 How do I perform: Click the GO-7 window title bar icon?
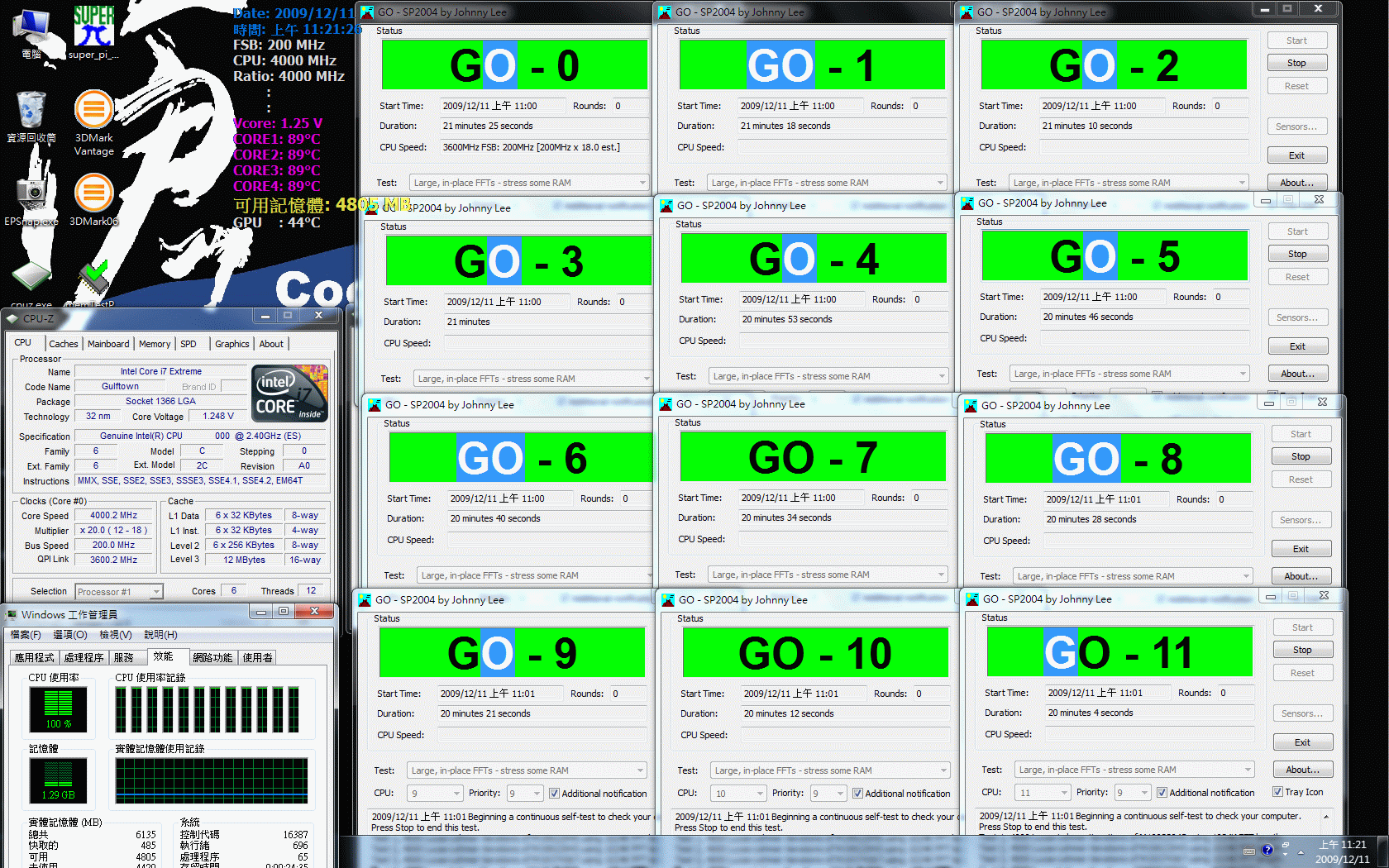[666, 403]
